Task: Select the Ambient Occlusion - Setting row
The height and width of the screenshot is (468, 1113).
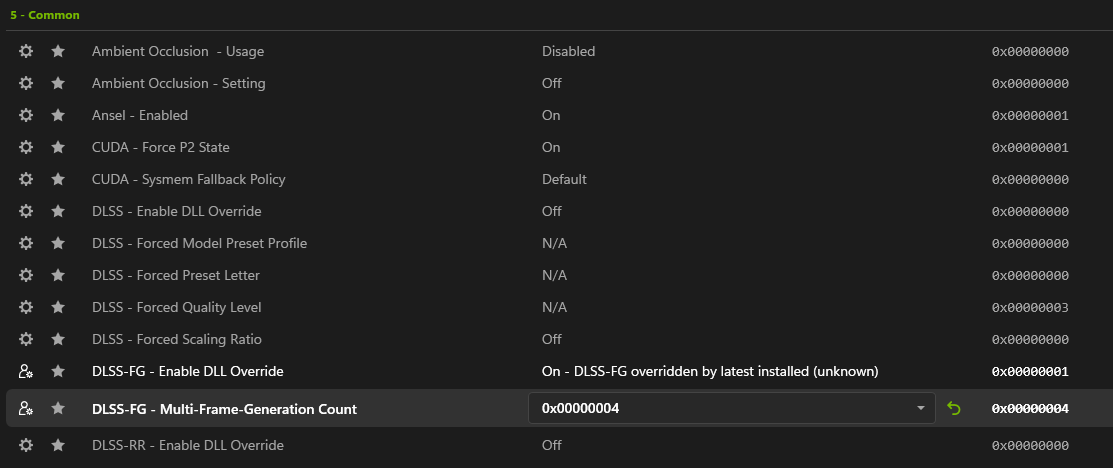Action: [x=179, y=83]
